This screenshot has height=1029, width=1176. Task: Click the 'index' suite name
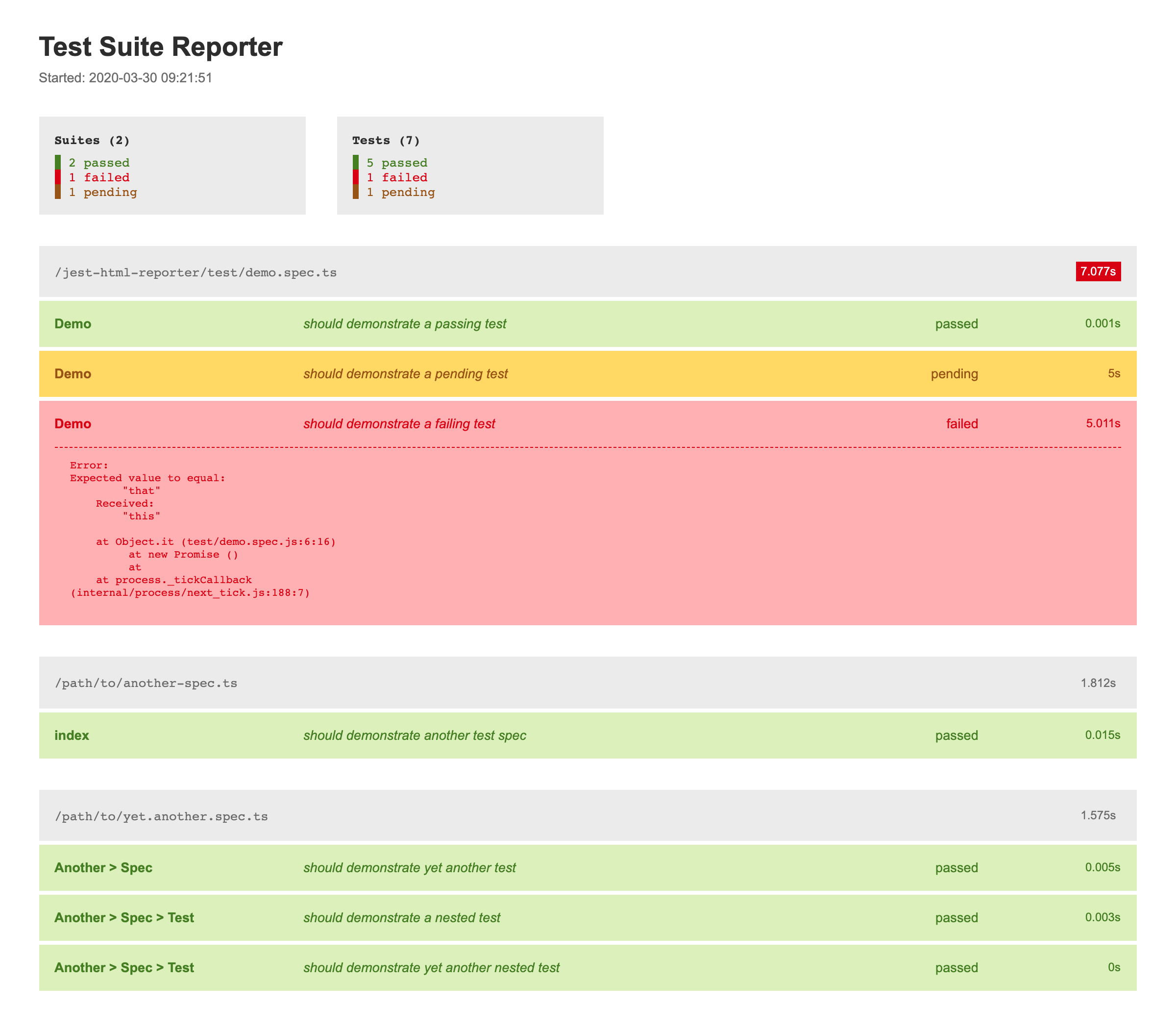pyautogui.click(x=72, y=735)
